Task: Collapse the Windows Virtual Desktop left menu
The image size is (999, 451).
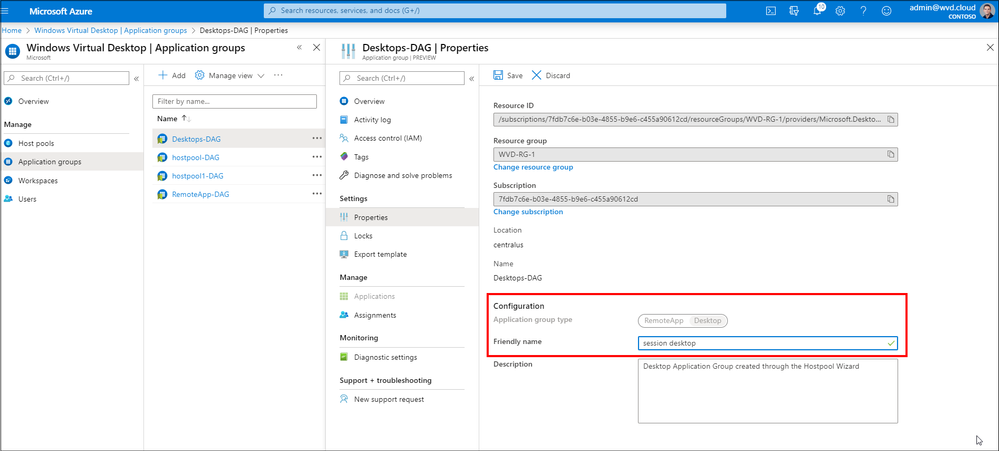Action: 136,78
